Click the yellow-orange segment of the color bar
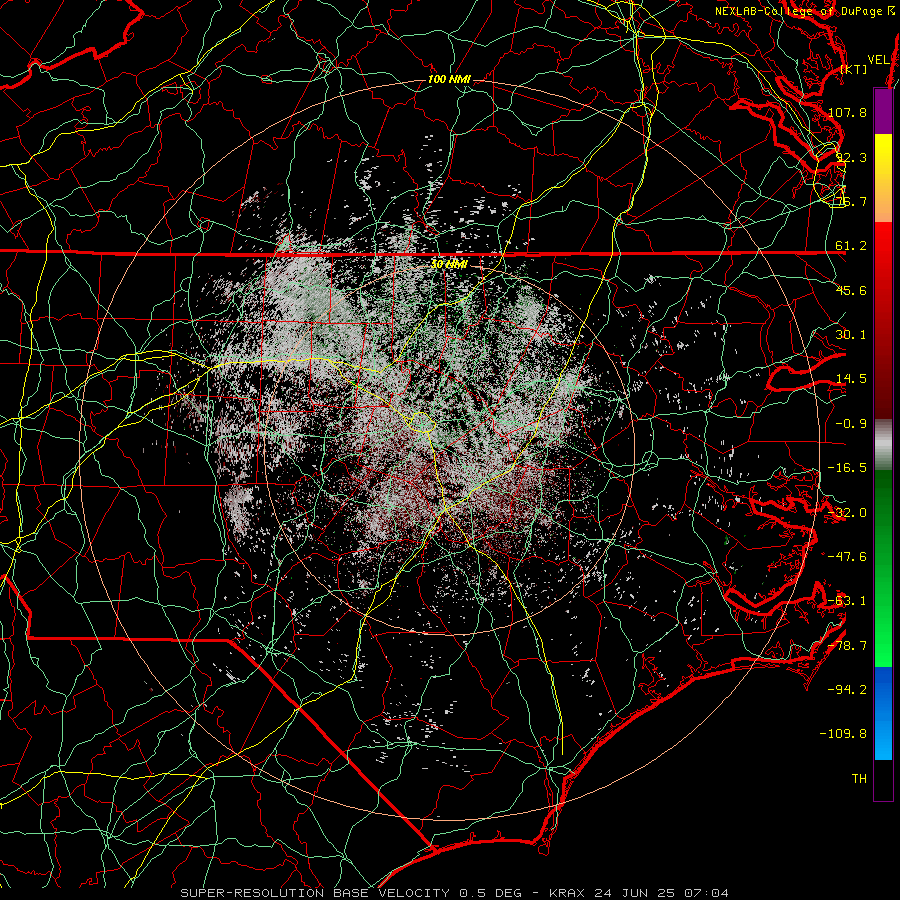 coord(883,178)
